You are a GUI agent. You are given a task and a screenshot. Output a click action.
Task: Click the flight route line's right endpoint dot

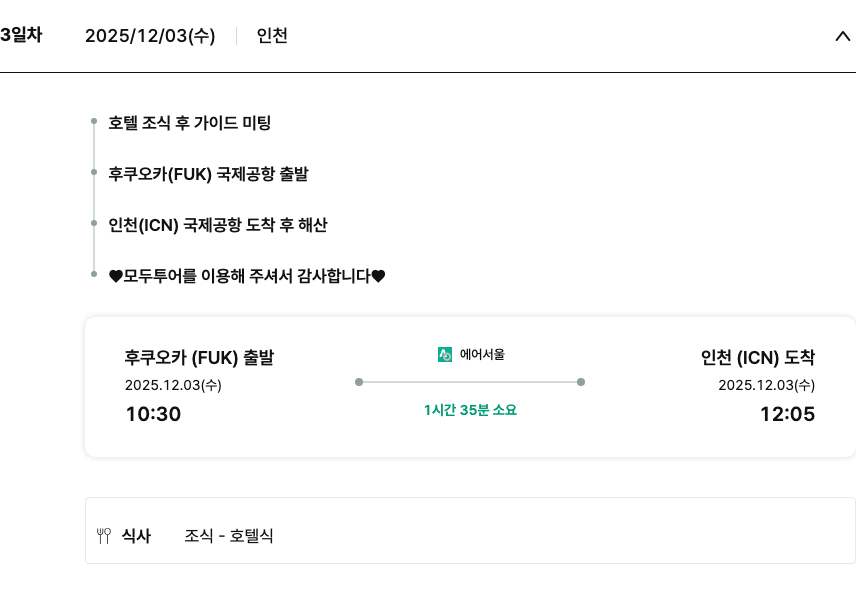click(x=581, y=382)
